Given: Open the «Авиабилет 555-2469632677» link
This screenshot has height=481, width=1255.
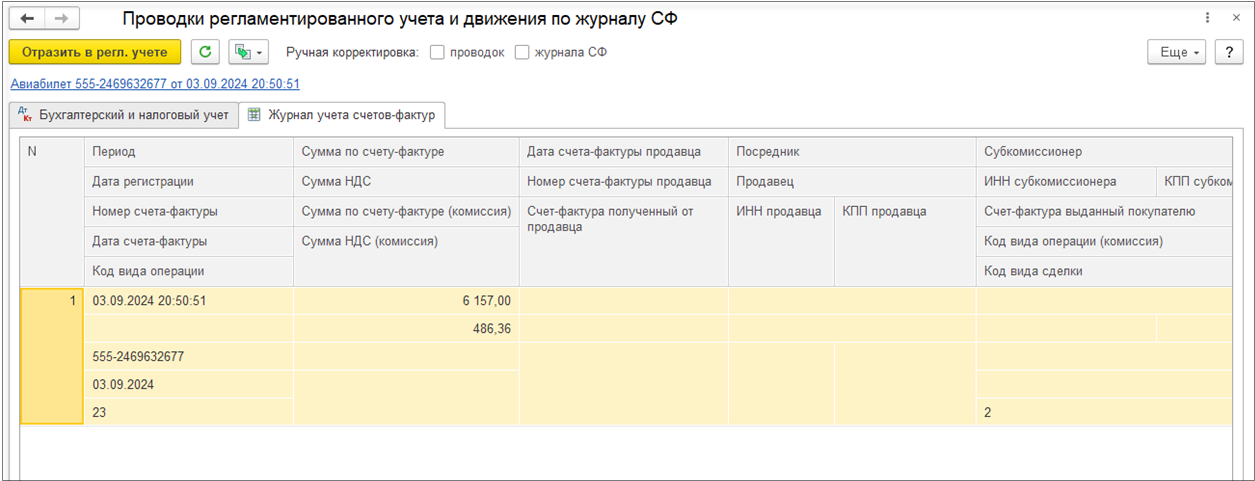Looking at the screenshot, I should pos(155,84).
